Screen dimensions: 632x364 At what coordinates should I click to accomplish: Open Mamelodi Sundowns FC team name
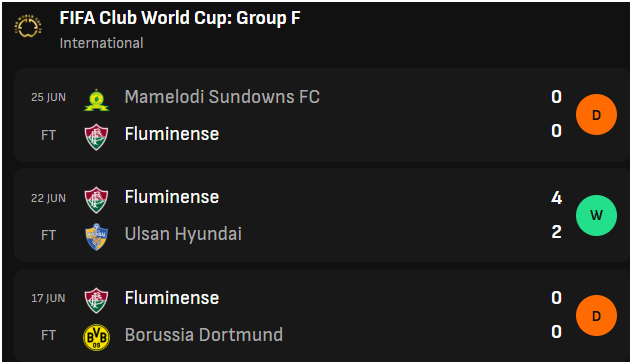click(x=222, y=97)
